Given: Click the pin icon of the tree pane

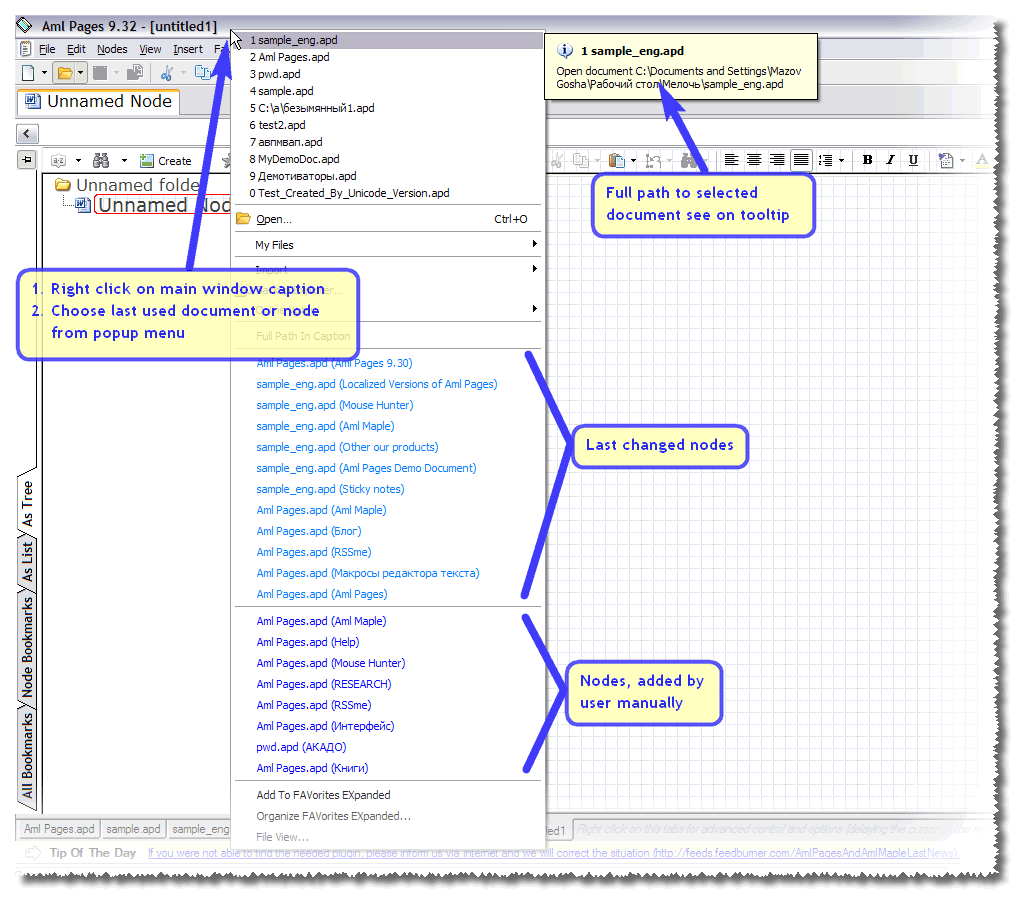Looking at the screenshot, I should click(x=27, y=159).
